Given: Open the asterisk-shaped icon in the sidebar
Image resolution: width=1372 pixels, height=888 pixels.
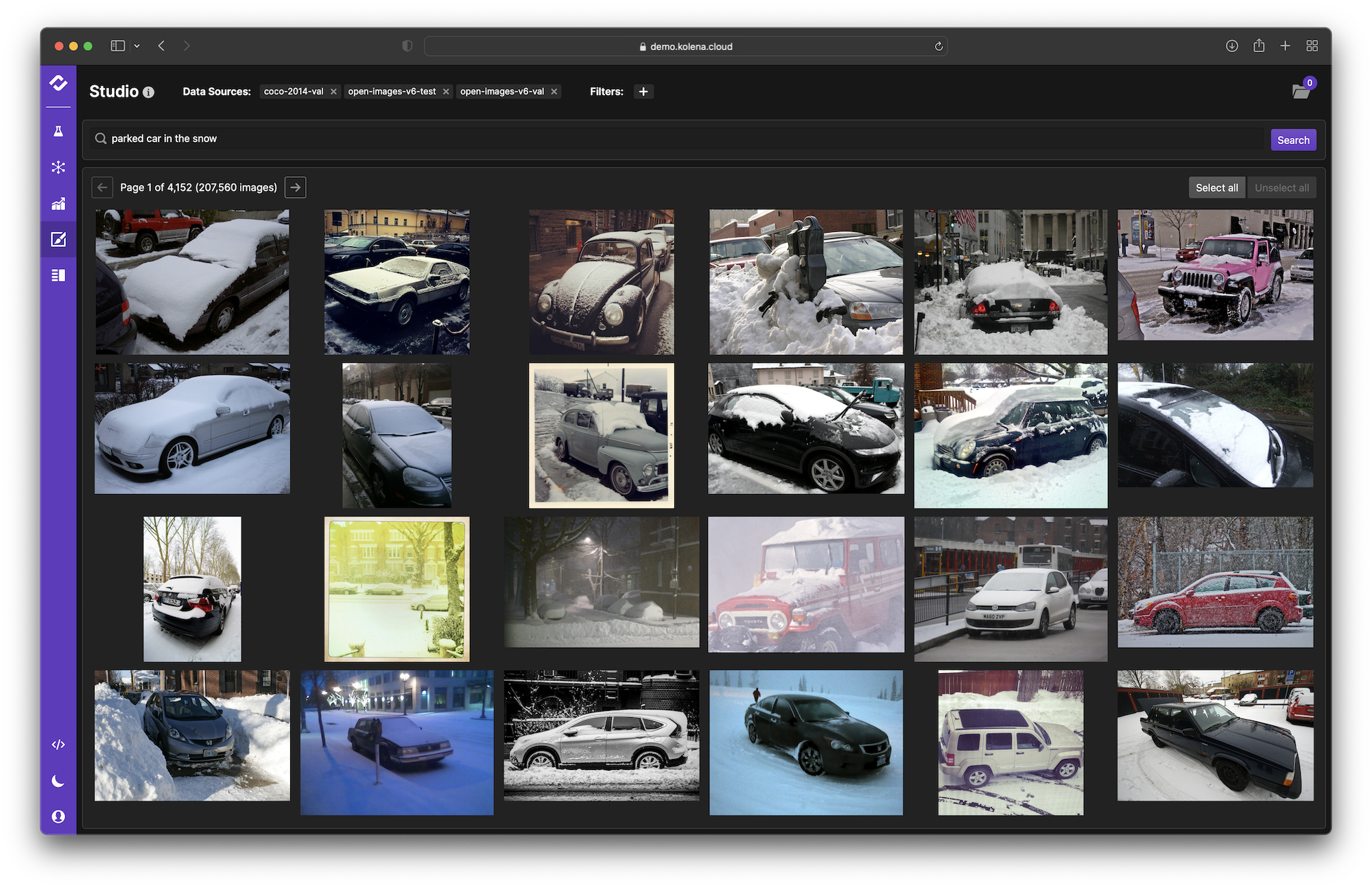Looking at the screenshot, I should [x=58, y=167].
